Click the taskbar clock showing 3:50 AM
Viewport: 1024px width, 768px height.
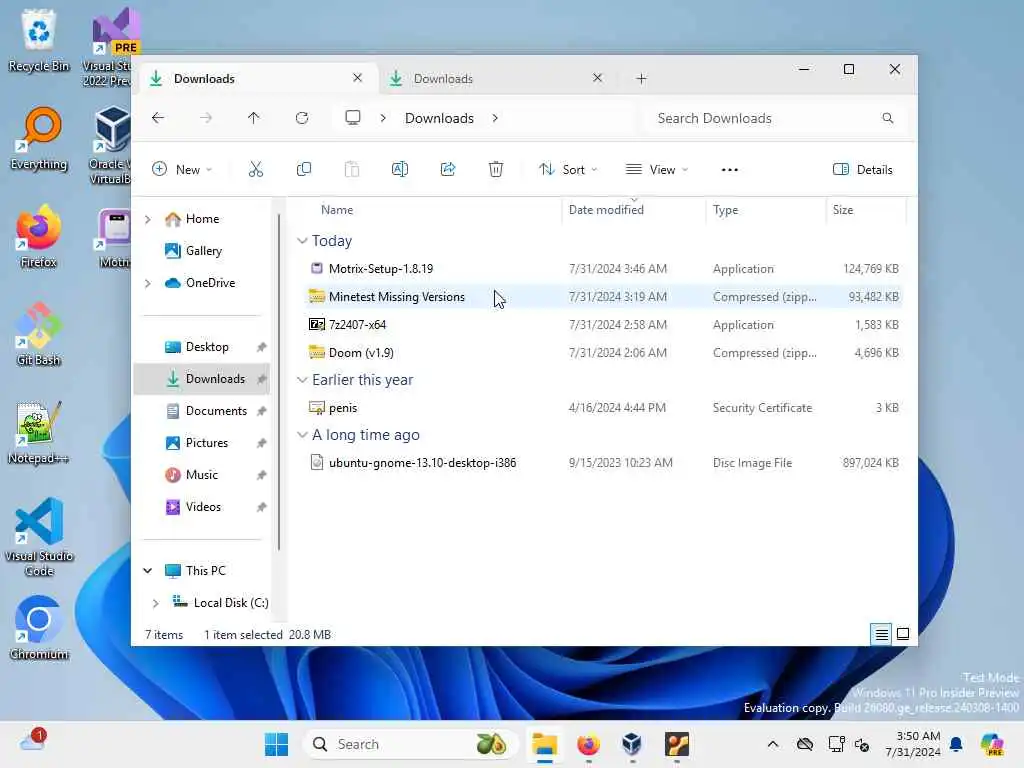[912, 744]
